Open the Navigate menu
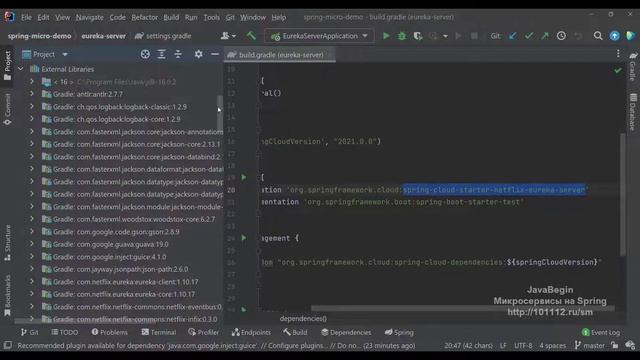 (90, 17)
